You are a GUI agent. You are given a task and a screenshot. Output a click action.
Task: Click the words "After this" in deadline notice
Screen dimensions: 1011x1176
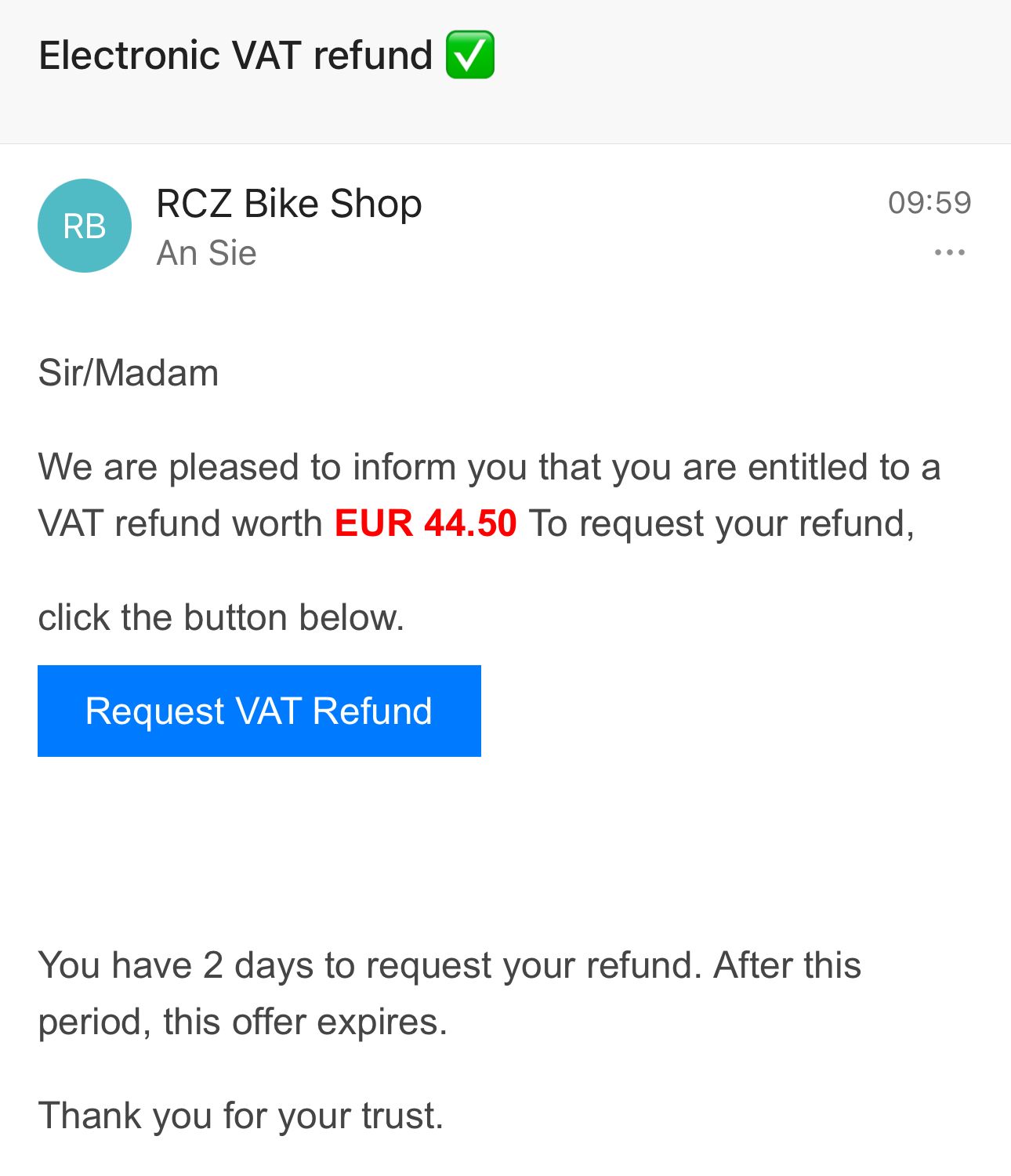pos(787,965)
